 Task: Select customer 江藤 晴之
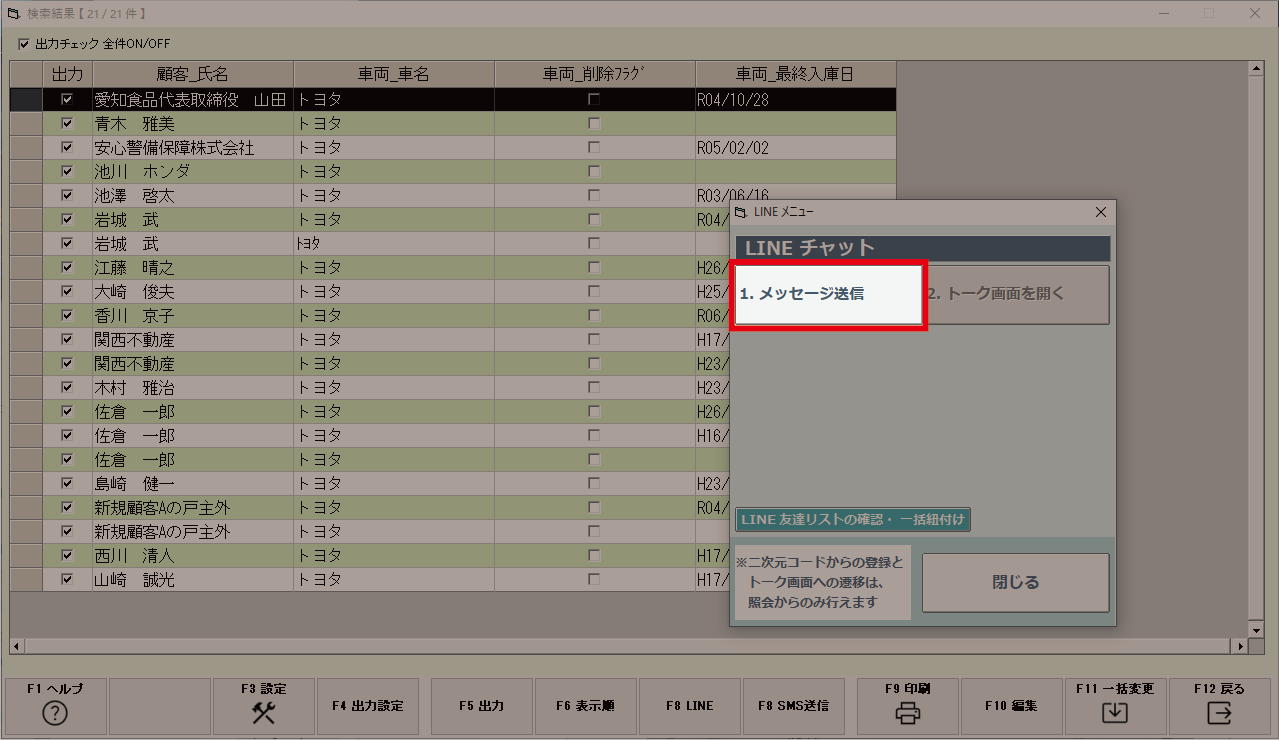(193, 268)
